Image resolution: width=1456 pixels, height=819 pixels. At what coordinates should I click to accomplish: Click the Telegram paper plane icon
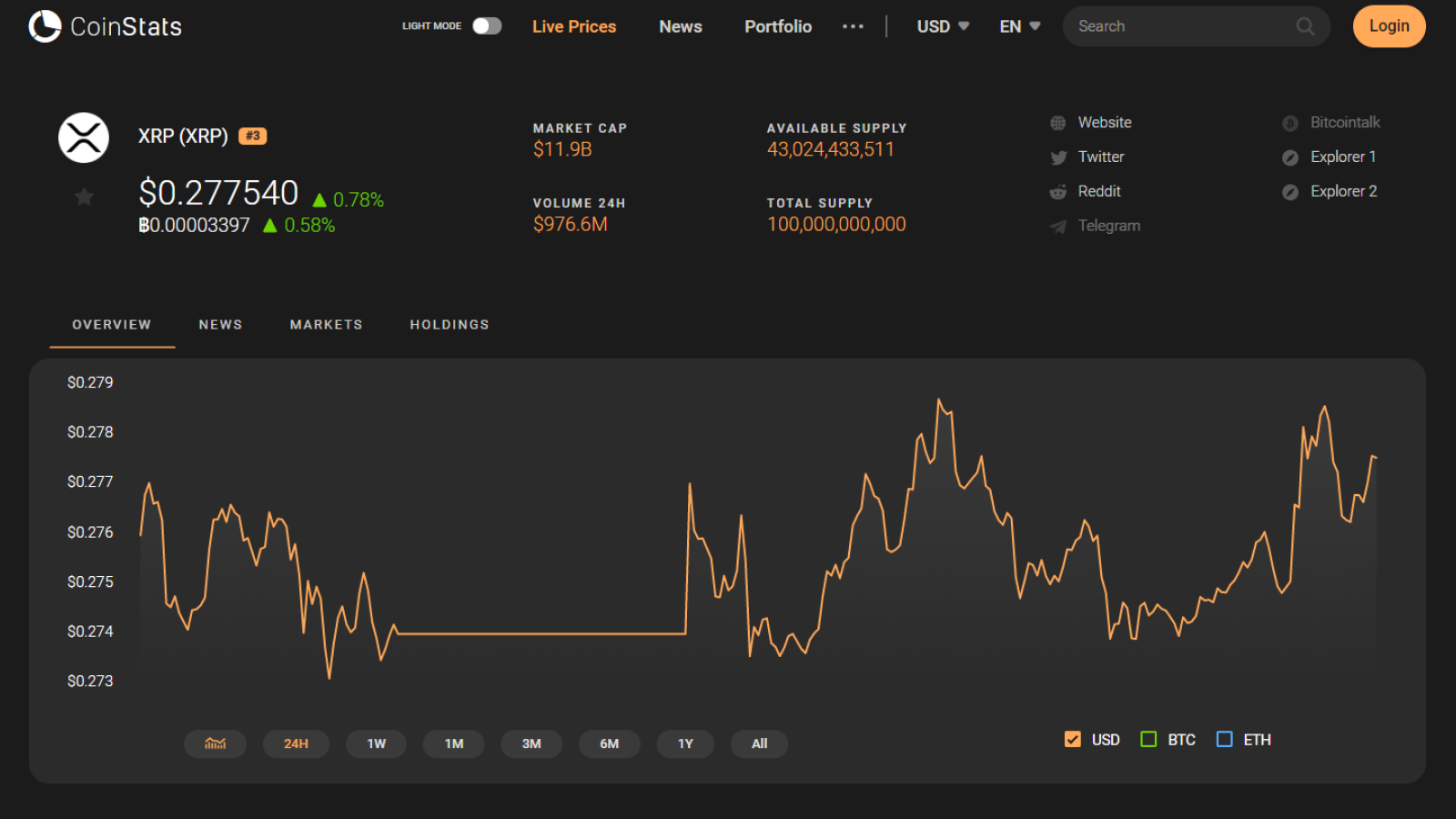click(1057, 227)
